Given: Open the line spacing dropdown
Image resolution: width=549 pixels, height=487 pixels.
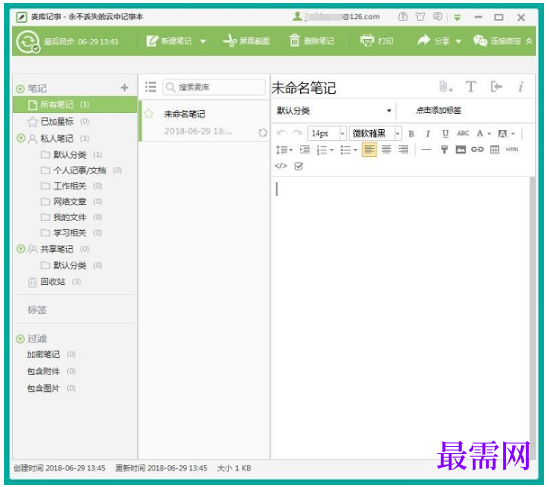Looking at the screenshot, I should (284, 150).
